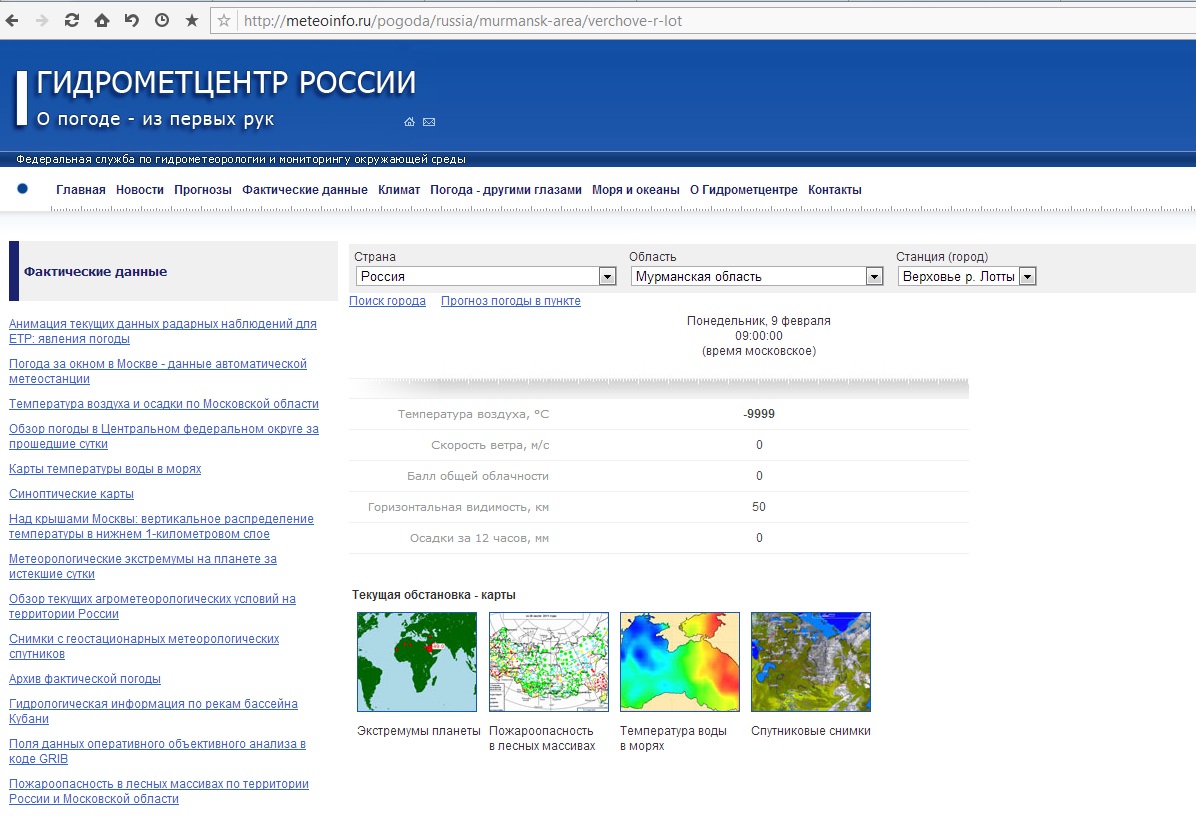Viewport: 1196px width, 827px height.
Task: Open the Область region dropdown
Action: [x=874, y=277]
